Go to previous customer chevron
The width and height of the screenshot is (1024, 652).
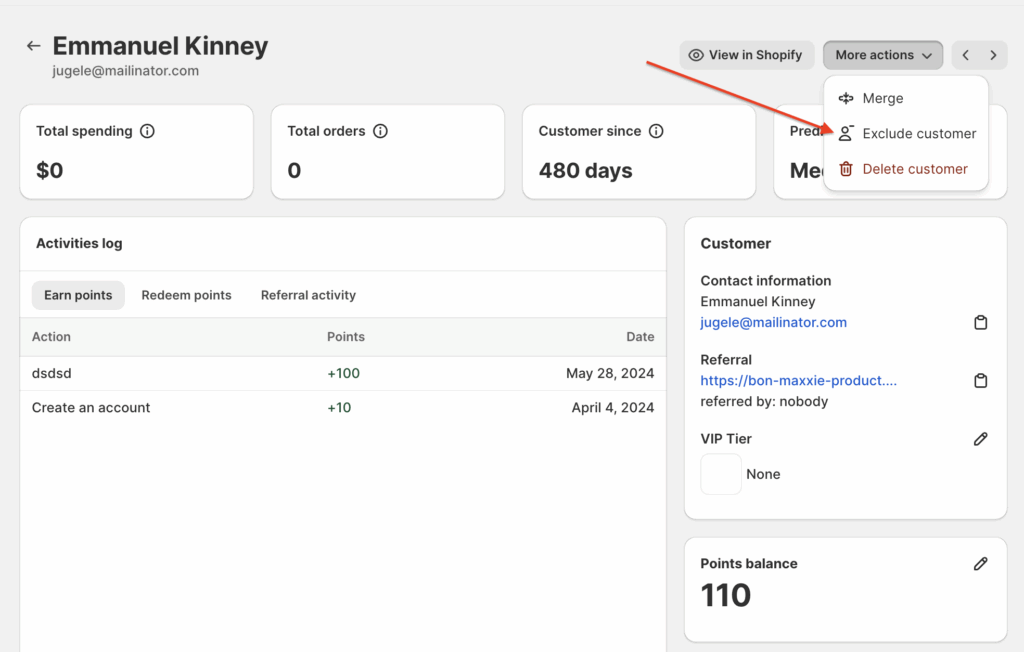pyautogui.click(x=965, y=55)
